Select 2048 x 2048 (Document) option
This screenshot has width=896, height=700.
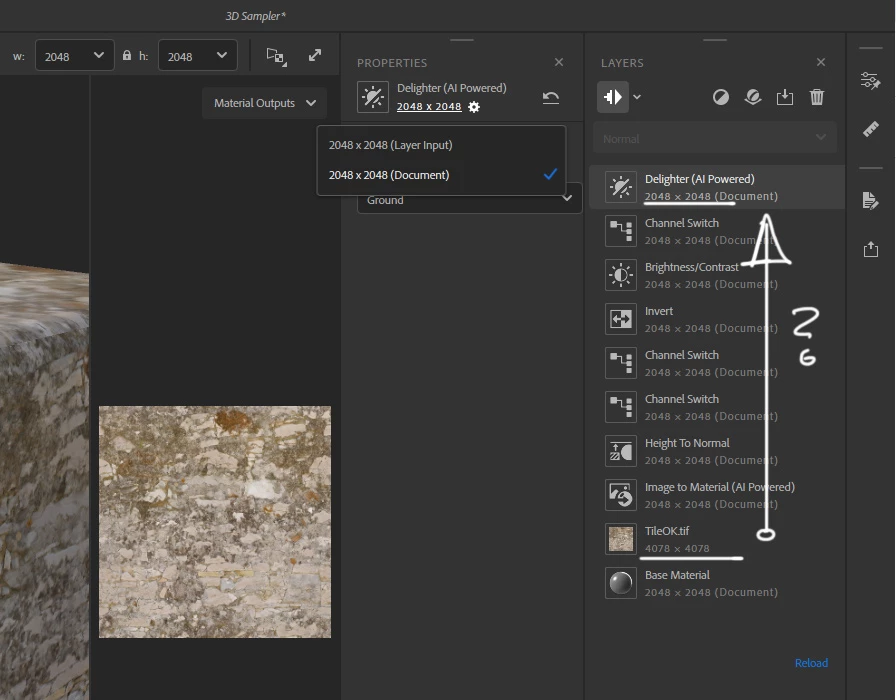tap(441, 175)
